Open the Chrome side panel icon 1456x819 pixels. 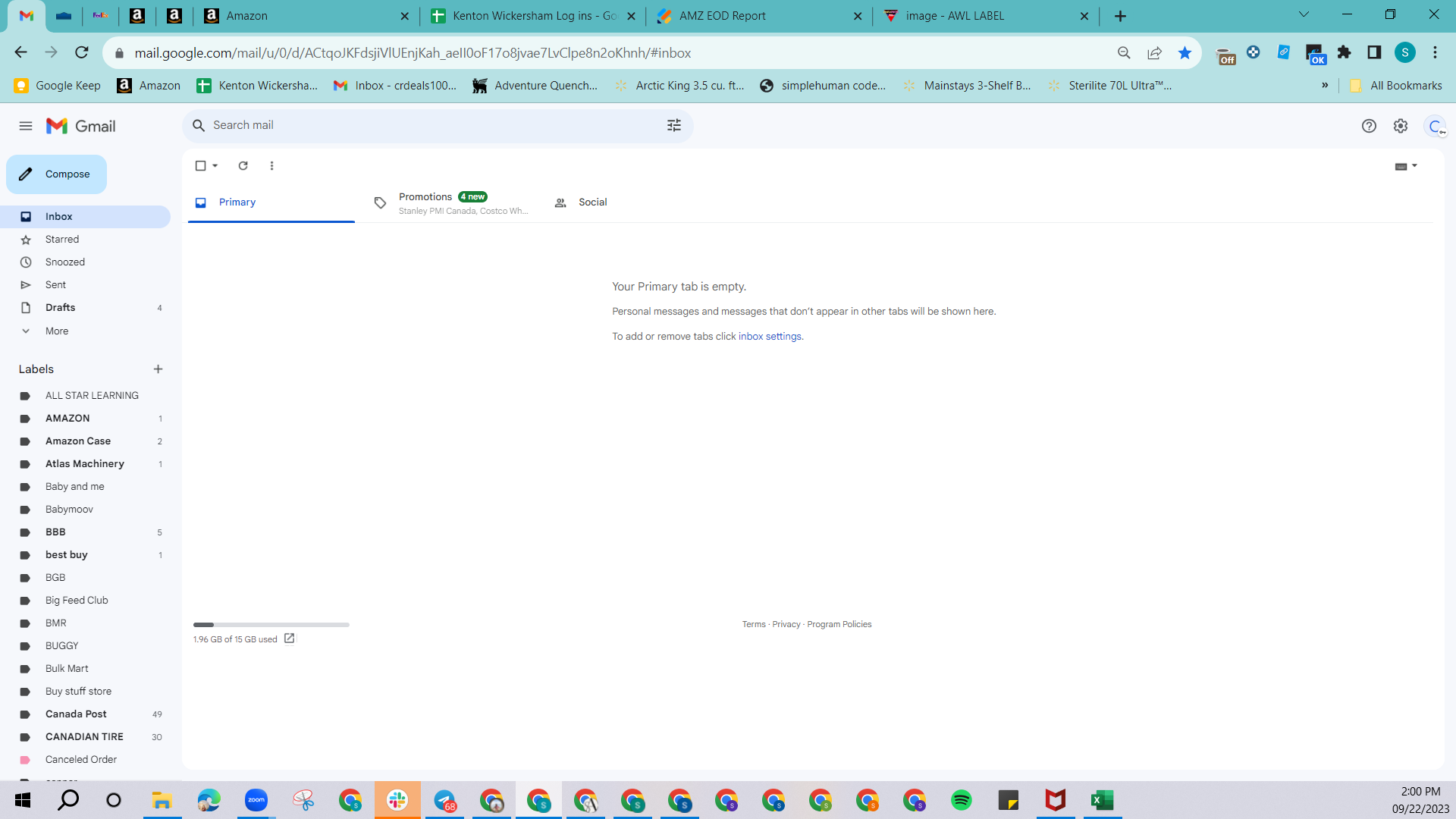pyautogui.click(x=1374, y=52)
